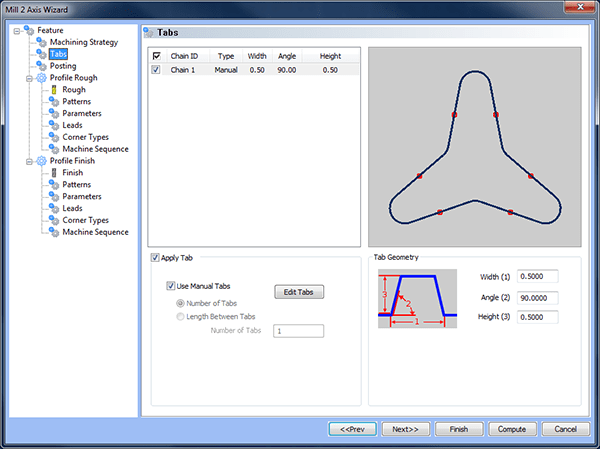This screenshot has width=600, height=449.
Task: Click the tab geometry diagram image
Action: [417, 299]
